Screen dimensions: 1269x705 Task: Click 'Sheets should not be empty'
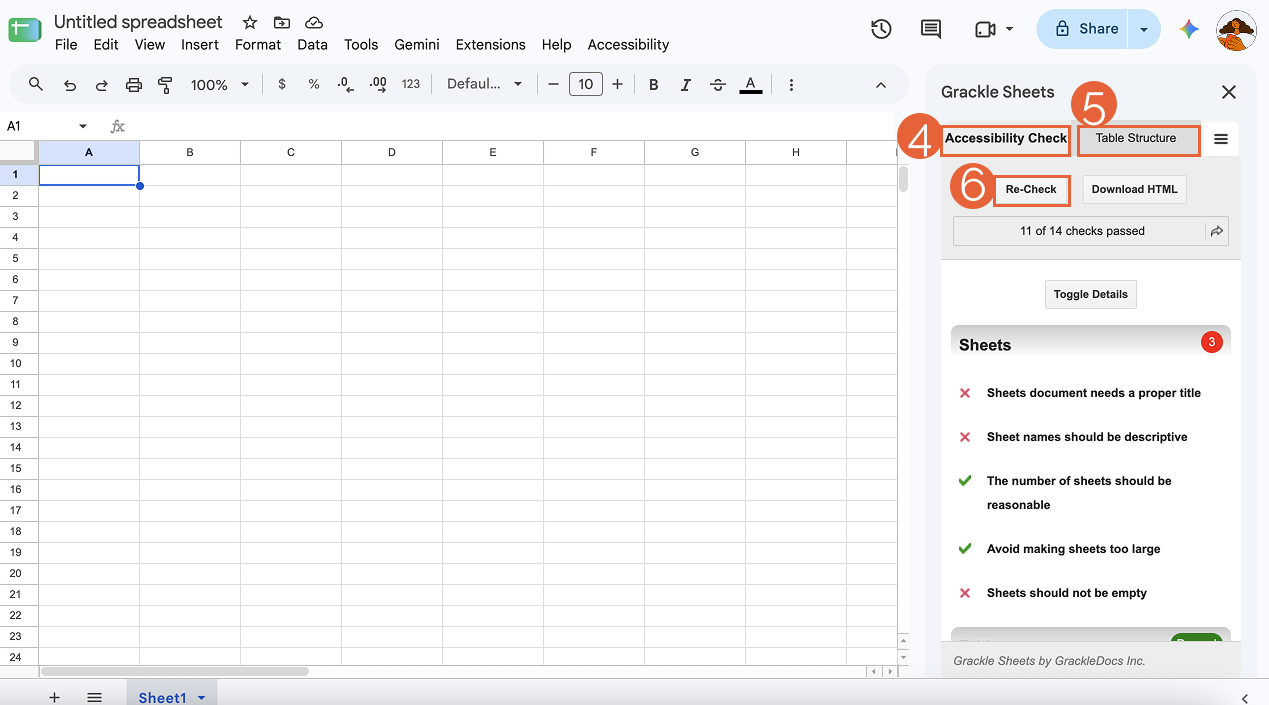[1067, 593]
